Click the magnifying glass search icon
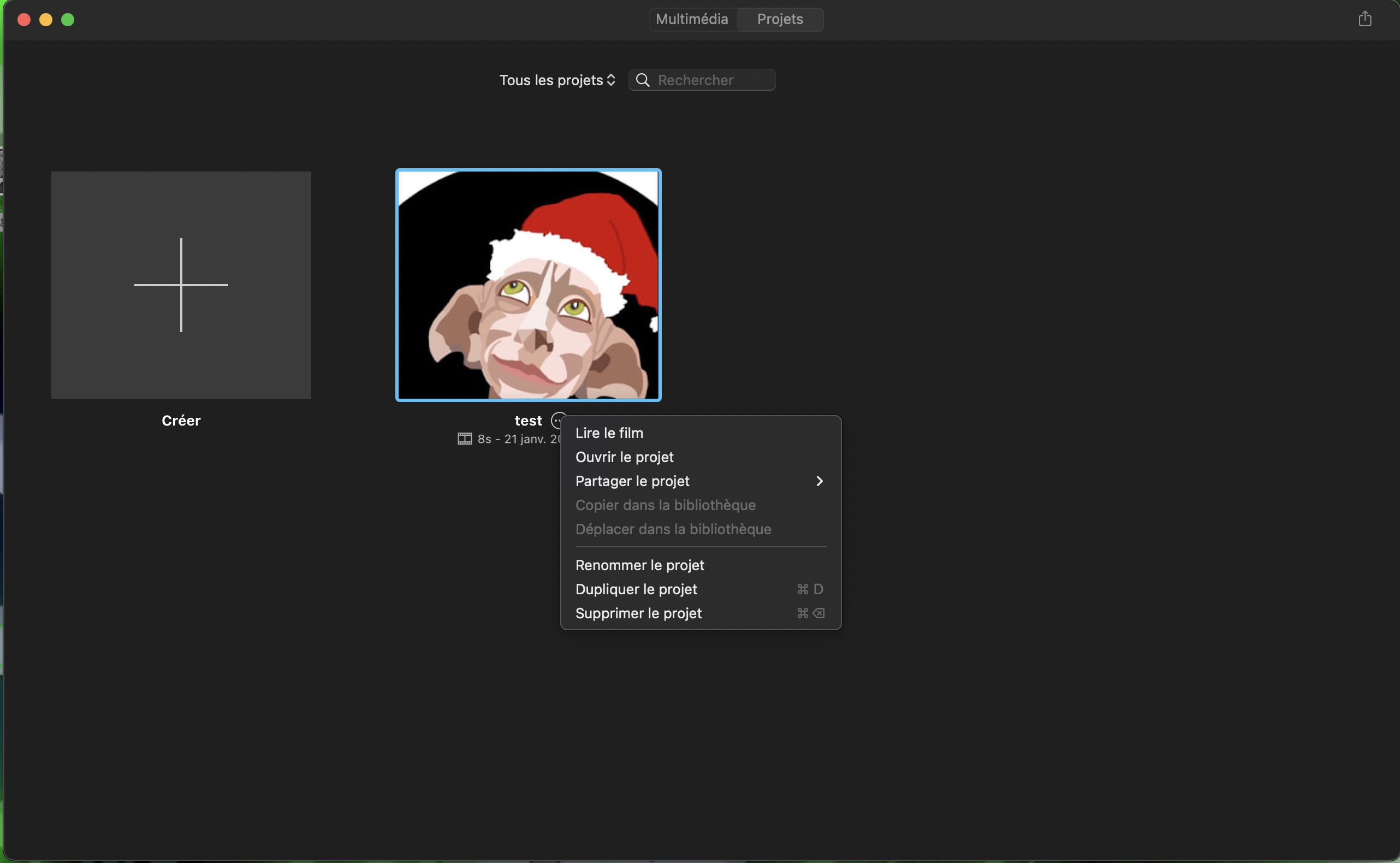 click(642, 80)
